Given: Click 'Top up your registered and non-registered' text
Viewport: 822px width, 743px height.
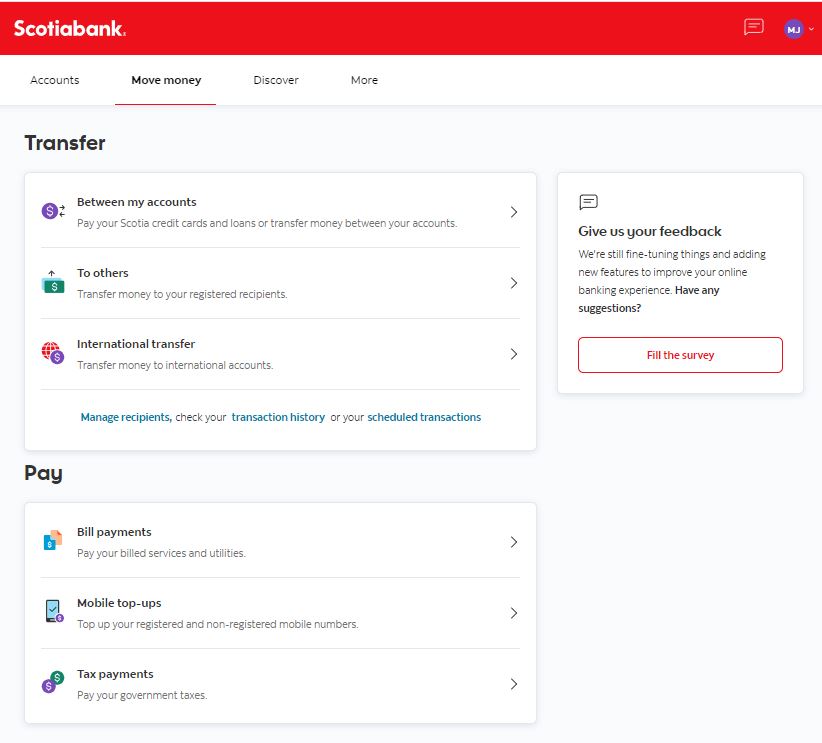Looking at the screenshot, I should [218, 624].
